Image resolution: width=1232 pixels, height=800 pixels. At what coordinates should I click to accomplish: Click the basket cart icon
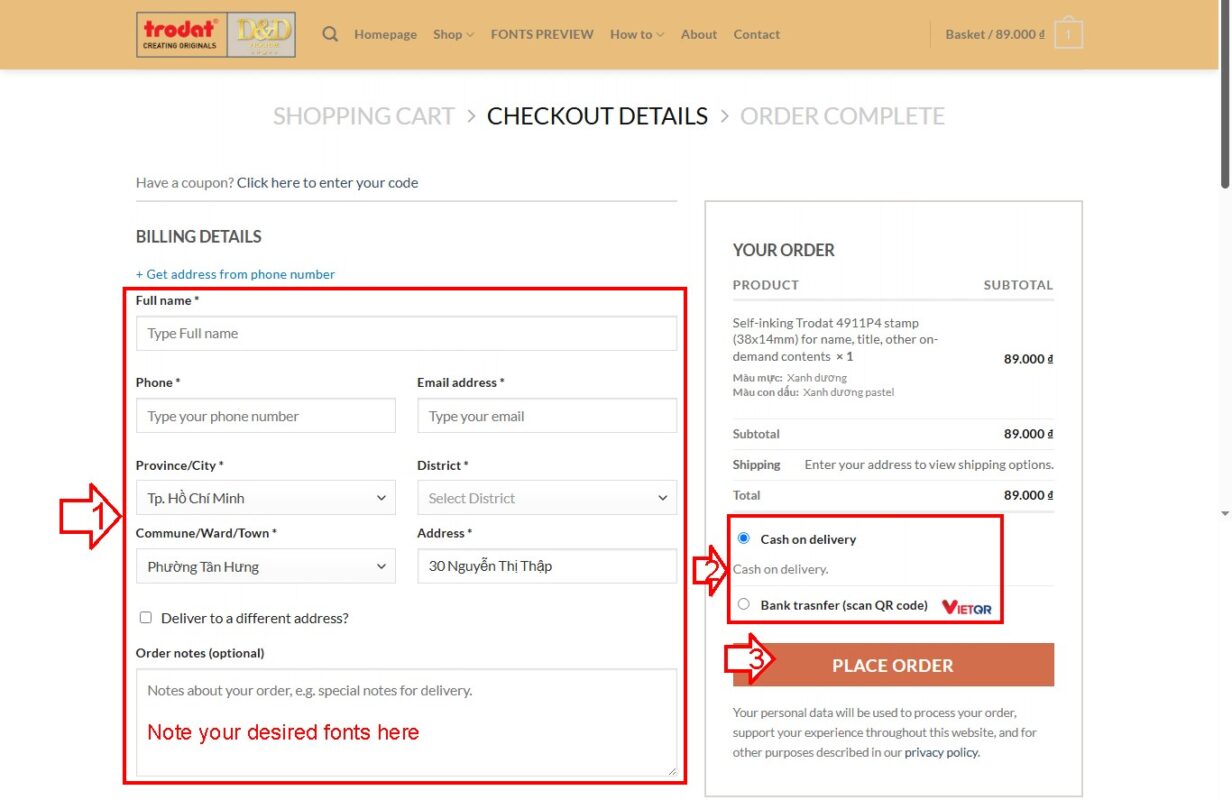pos(1068,35)
